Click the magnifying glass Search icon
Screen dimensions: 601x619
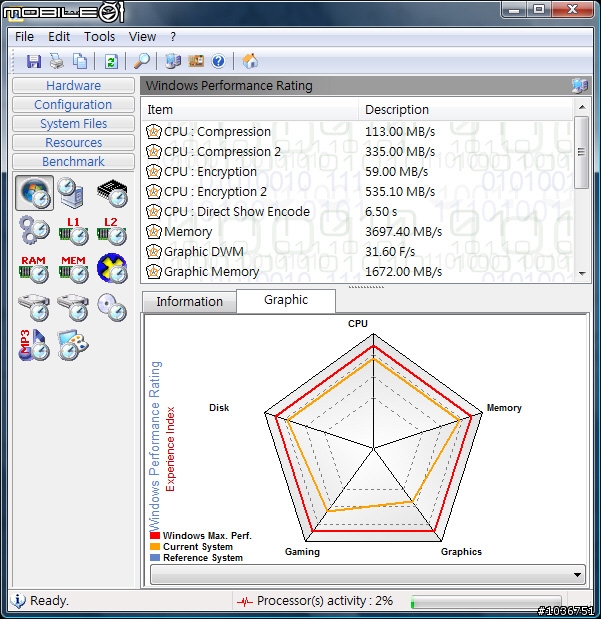(x=142, y=61)
